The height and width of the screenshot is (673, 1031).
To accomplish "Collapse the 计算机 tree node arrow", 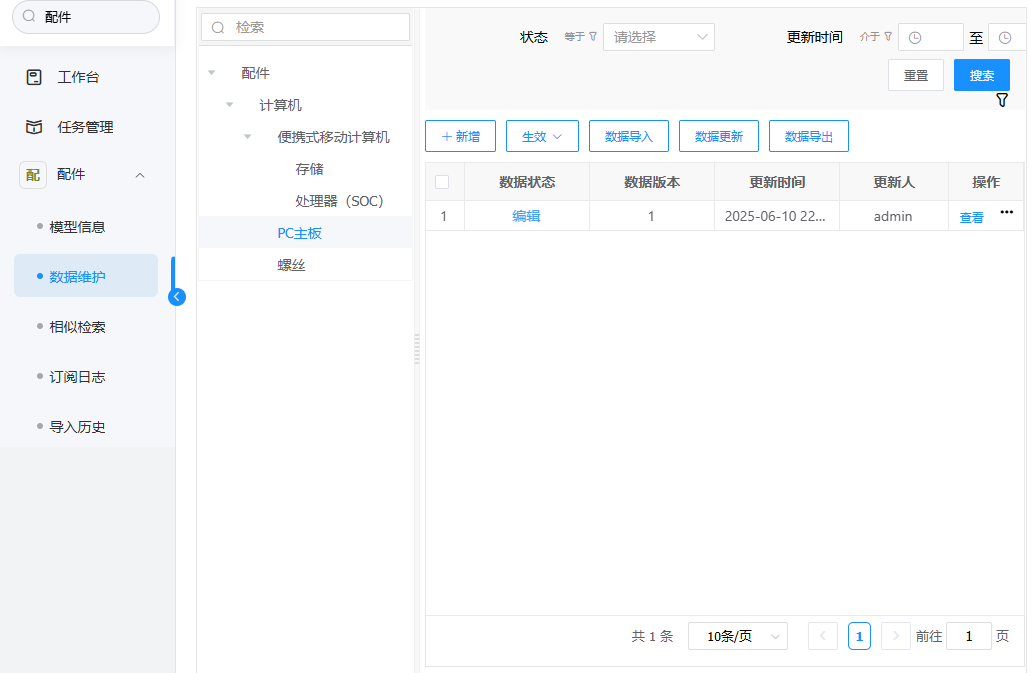I will click(230, 105).
